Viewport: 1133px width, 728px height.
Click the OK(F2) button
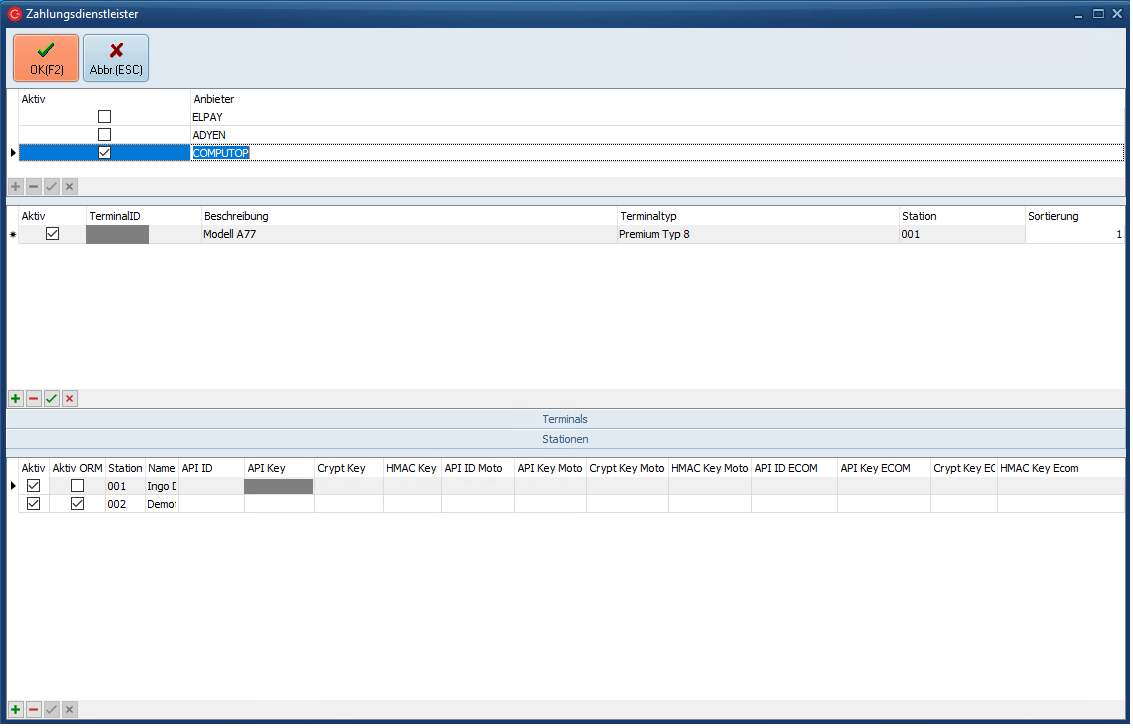pyautogui.click(x=46, y=58)
